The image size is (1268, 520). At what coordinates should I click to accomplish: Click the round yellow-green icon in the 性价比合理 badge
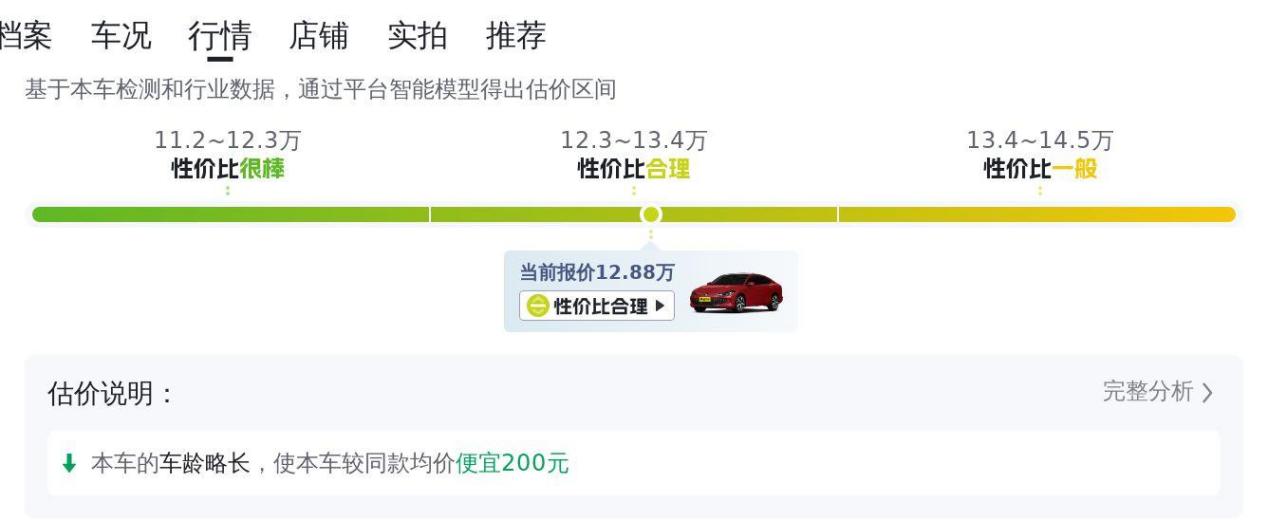tap(538, 306)
